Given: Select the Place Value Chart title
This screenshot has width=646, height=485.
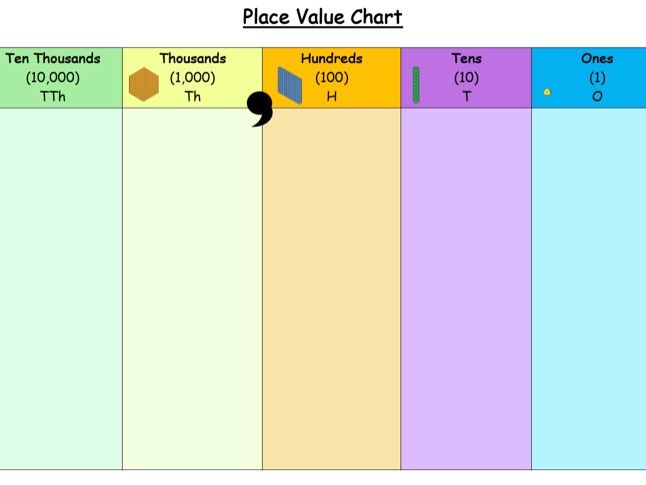Looking at the screenshot, I should click(x=323, y=18).
